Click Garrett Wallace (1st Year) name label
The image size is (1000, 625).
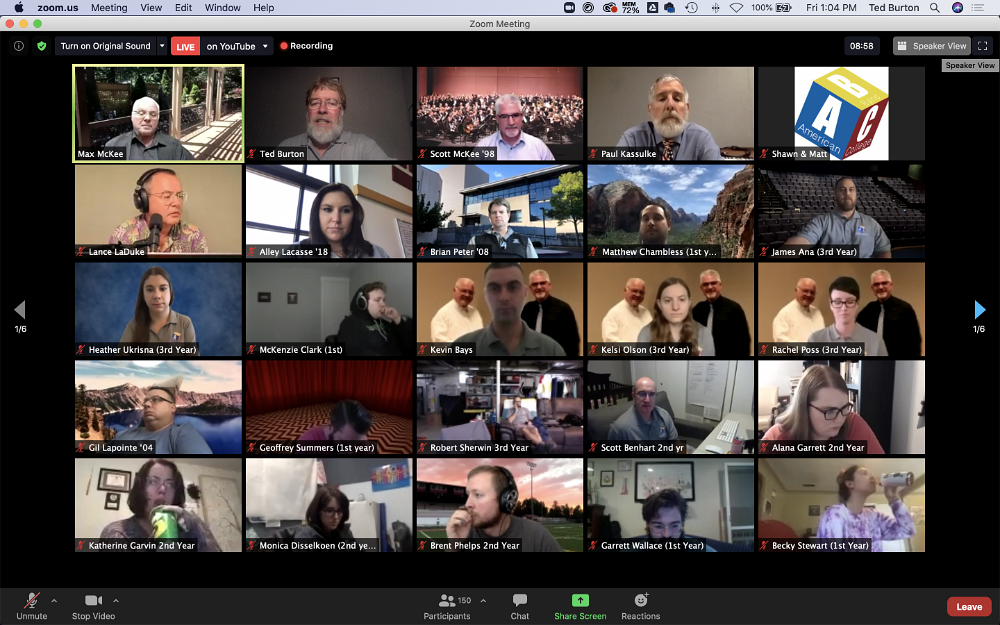click(652, 546)
